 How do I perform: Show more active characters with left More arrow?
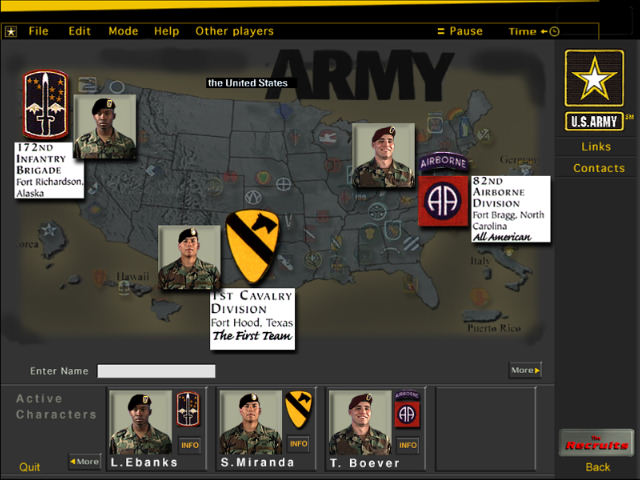pos(85,461)
